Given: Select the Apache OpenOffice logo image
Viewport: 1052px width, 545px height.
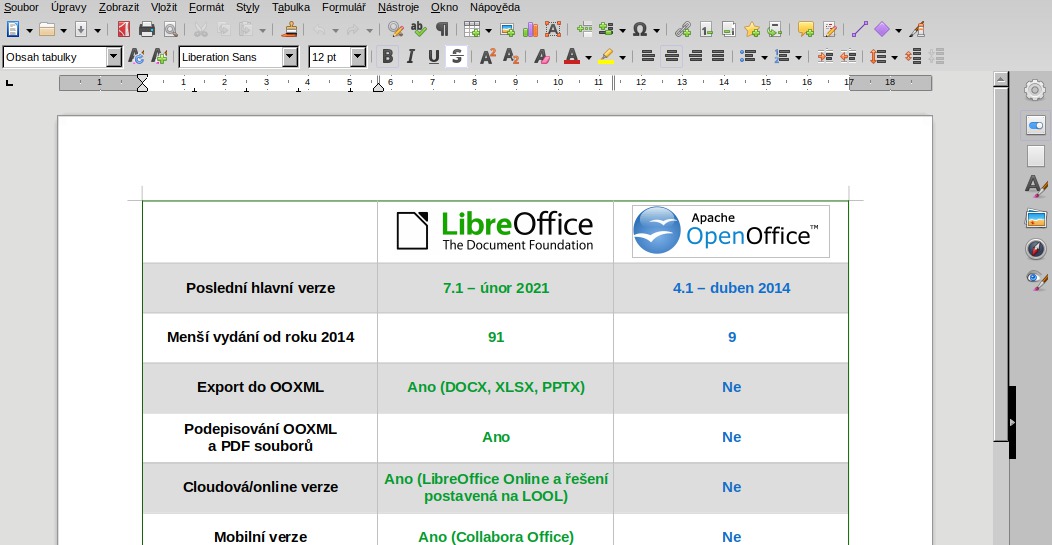Looking at the screenshot, I should point(731,231).
